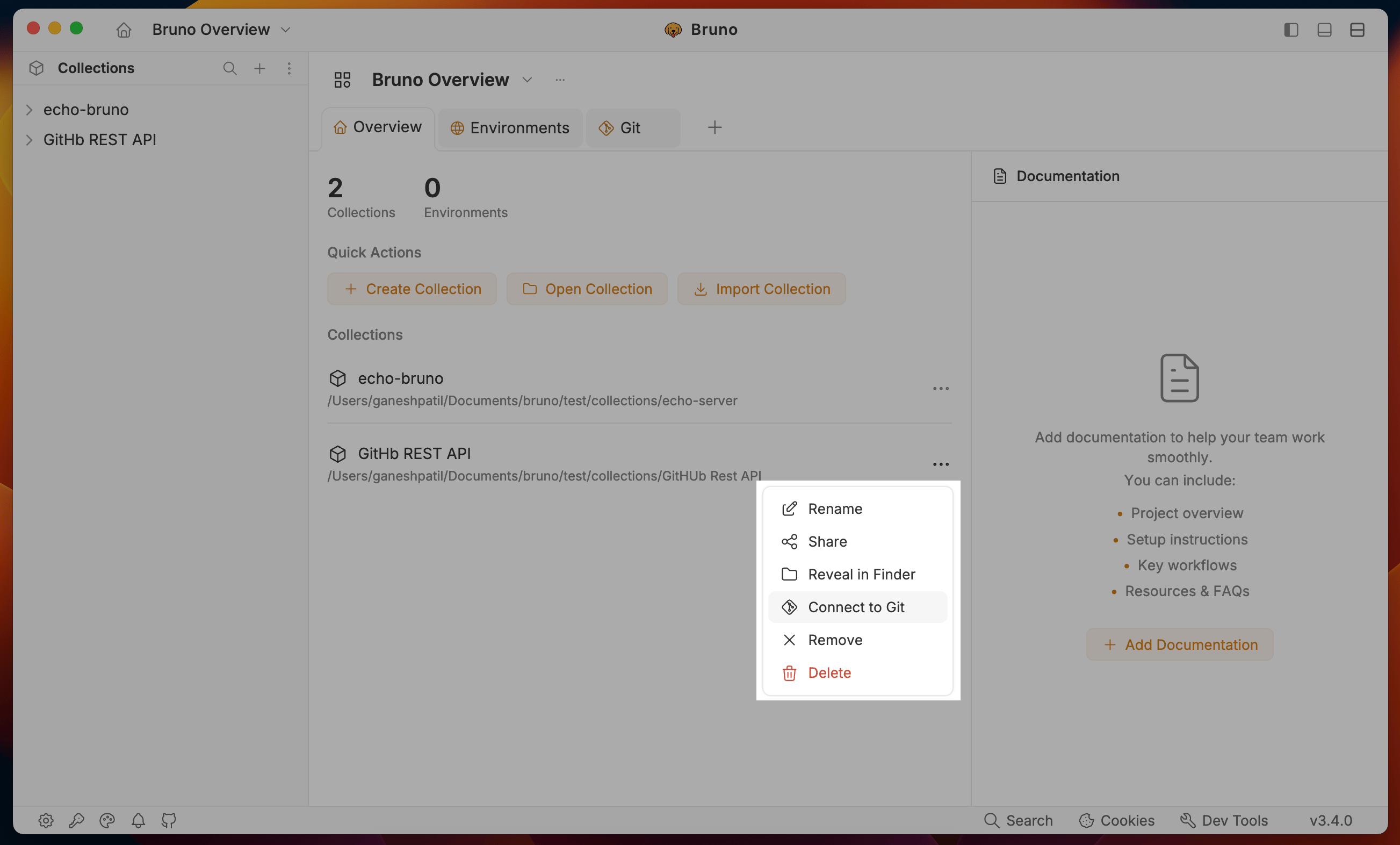Open Cookies in the status bar
This screenshot has width=1400, height=845.
pyautogui.click(x=1116, y=820)
